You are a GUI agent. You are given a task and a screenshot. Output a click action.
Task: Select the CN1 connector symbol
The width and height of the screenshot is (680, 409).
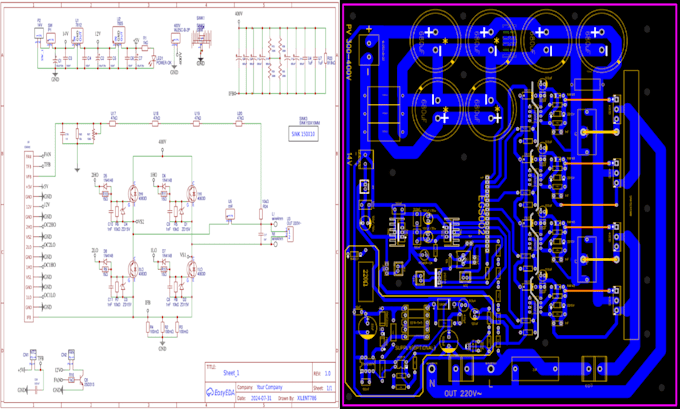coord(33,354)
